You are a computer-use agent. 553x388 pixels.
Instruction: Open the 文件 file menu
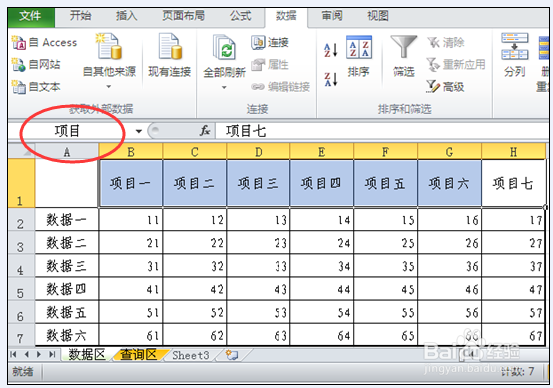tap(31, 16)
